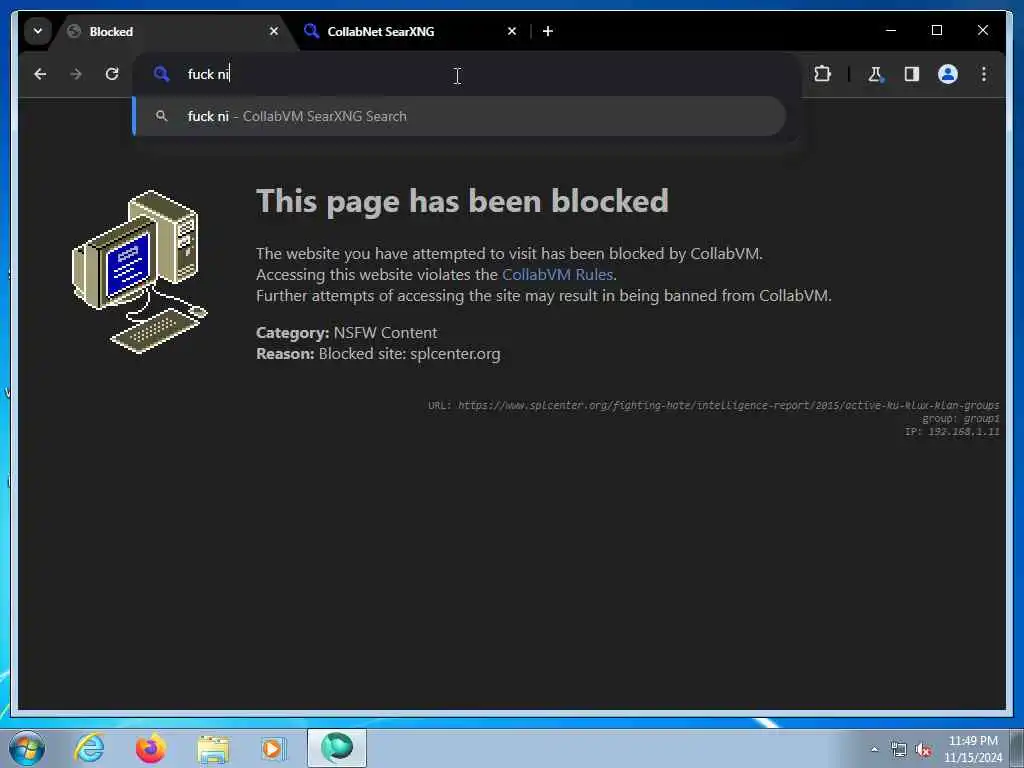
Task: Click the active browser taskbar button
Action: click(x=337, y=748)
